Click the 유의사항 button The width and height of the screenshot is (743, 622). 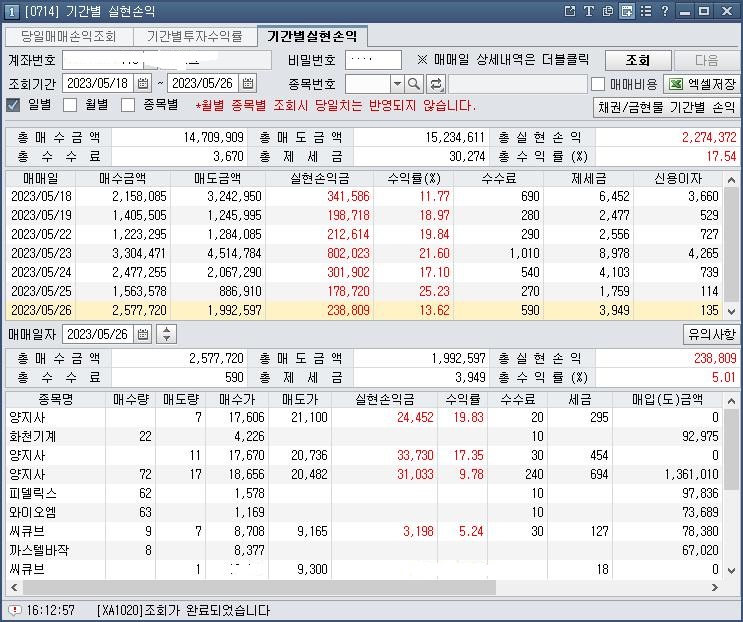pyautogui.click(x=711, y=334)
